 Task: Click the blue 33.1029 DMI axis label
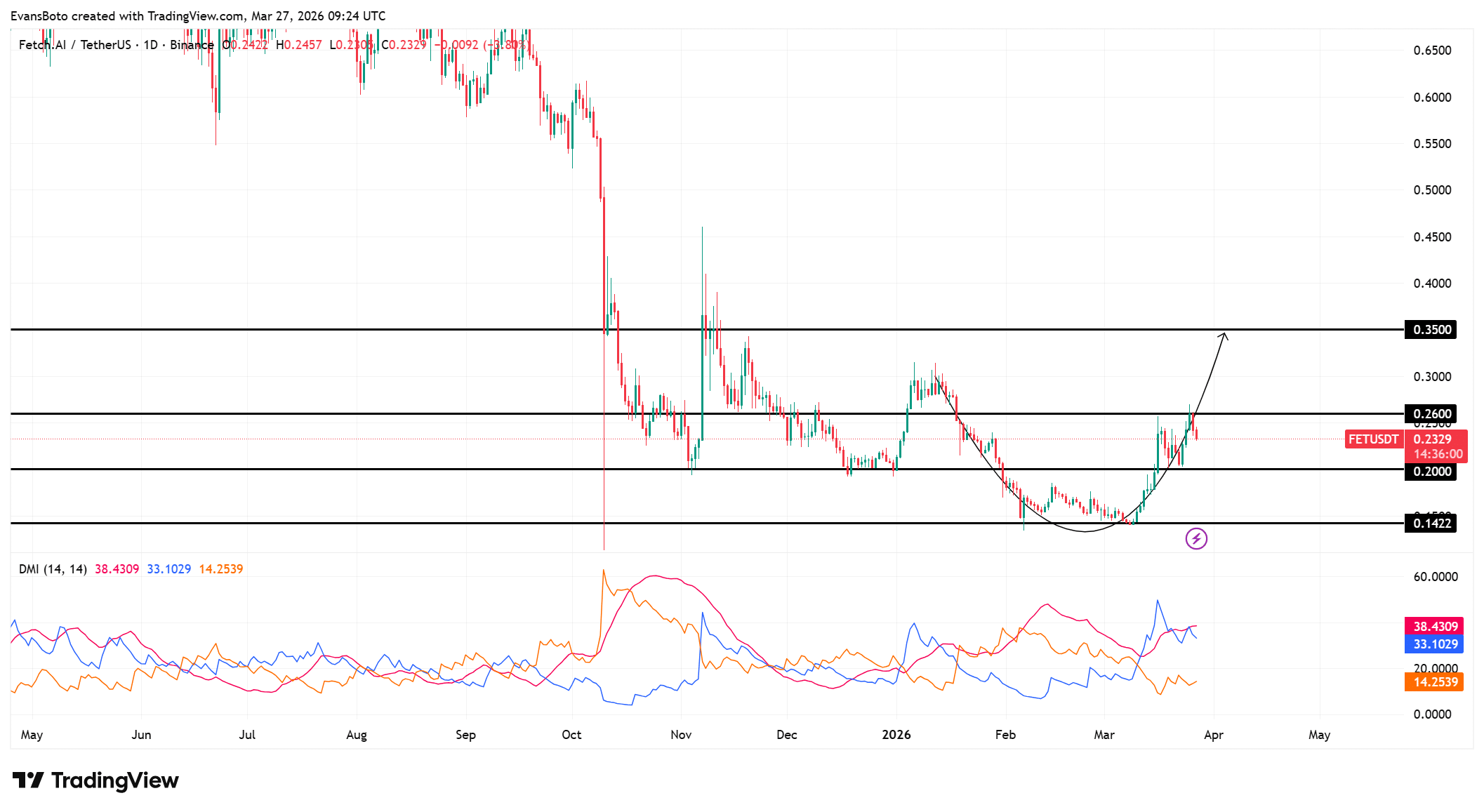click(1434, 644)
